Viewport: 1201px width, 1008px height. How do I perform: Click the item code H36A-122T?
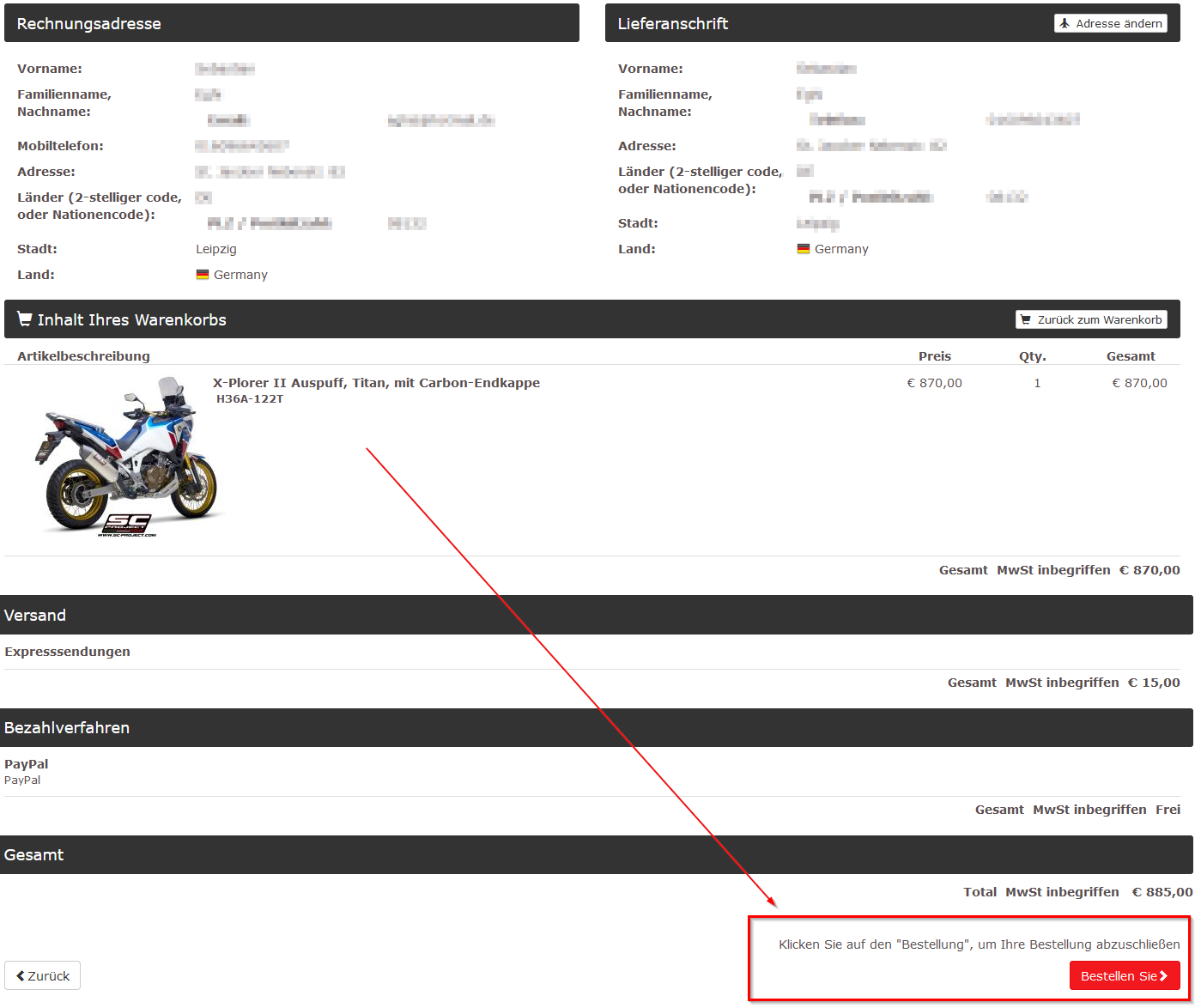tap(250, 399)
